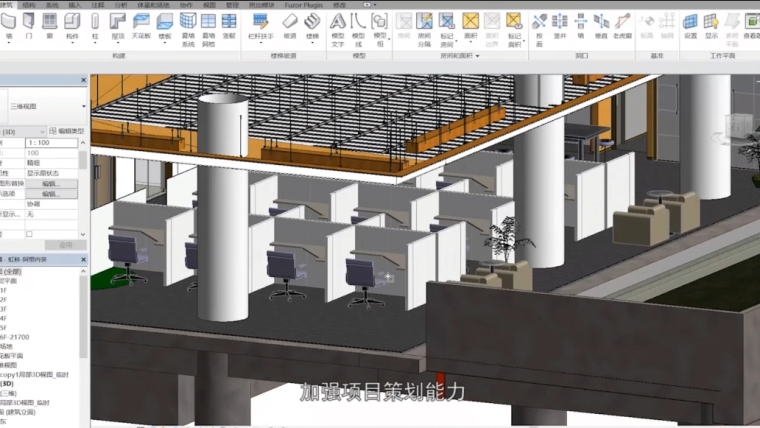Open the 三维视图 type selector dropdown
This screenshot has height=428, width=760.
(83, 105)
